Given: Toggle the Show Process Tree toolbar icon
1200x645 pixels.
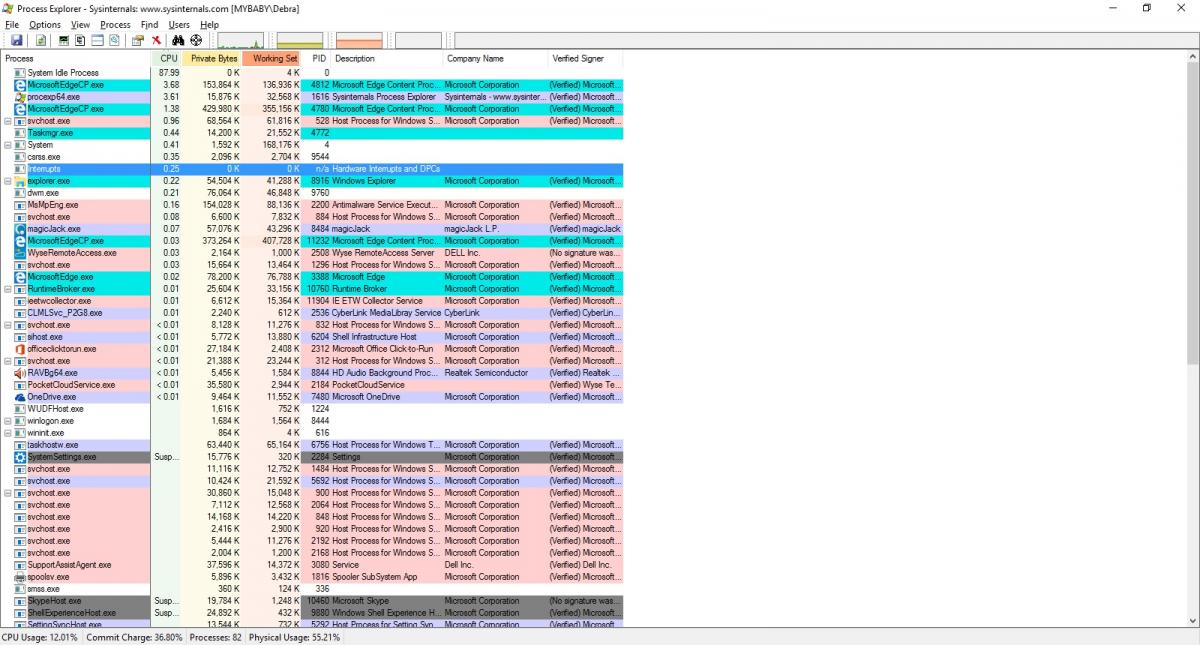Looking at the screenshot, I should pyautogui.click(x=80, y=40).
